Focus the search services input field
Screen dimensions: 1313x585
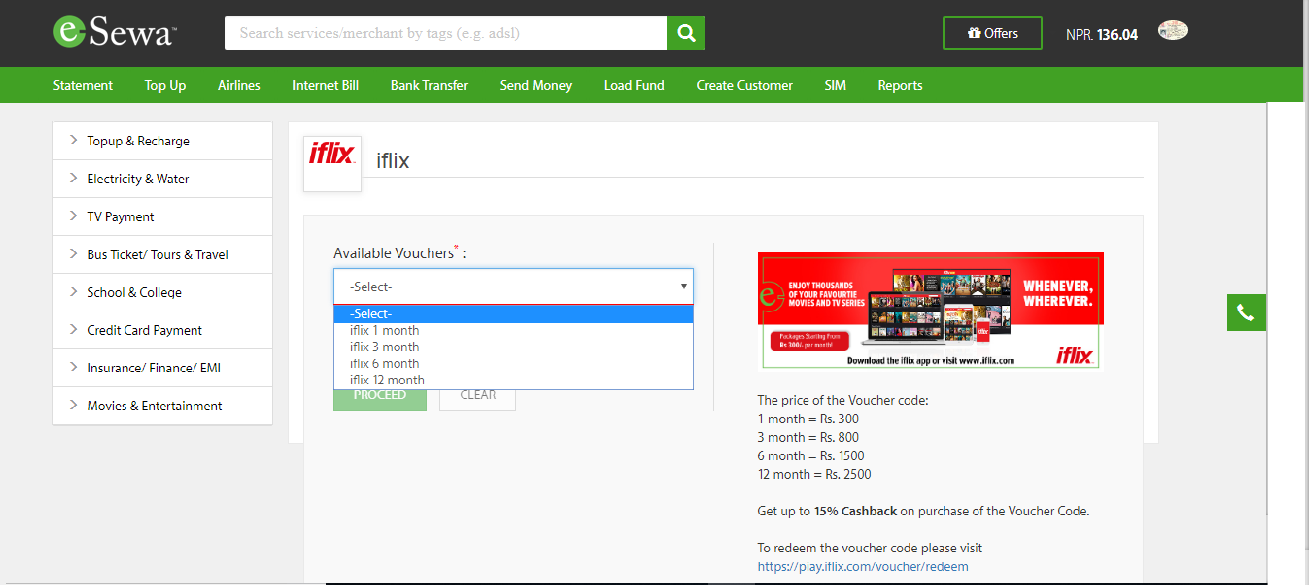(446, 33)
